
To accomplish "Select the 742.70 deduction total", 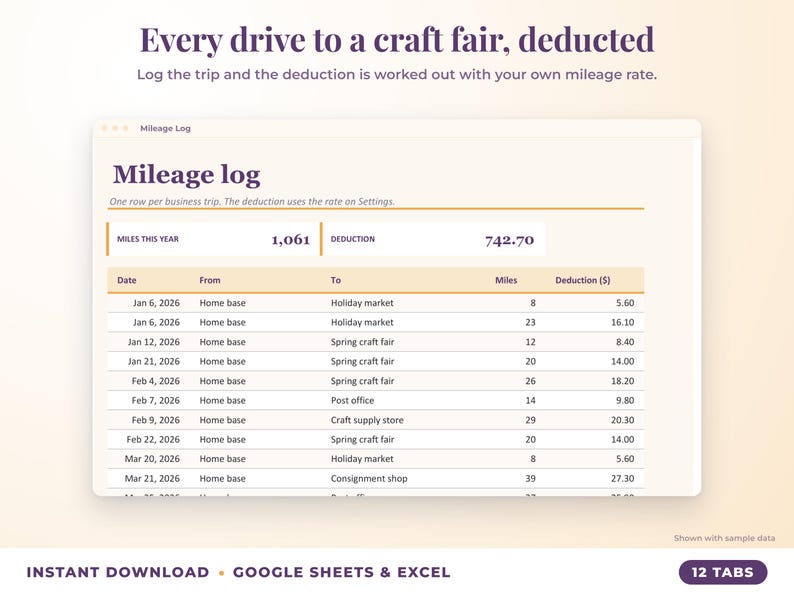I will (509, 240).
